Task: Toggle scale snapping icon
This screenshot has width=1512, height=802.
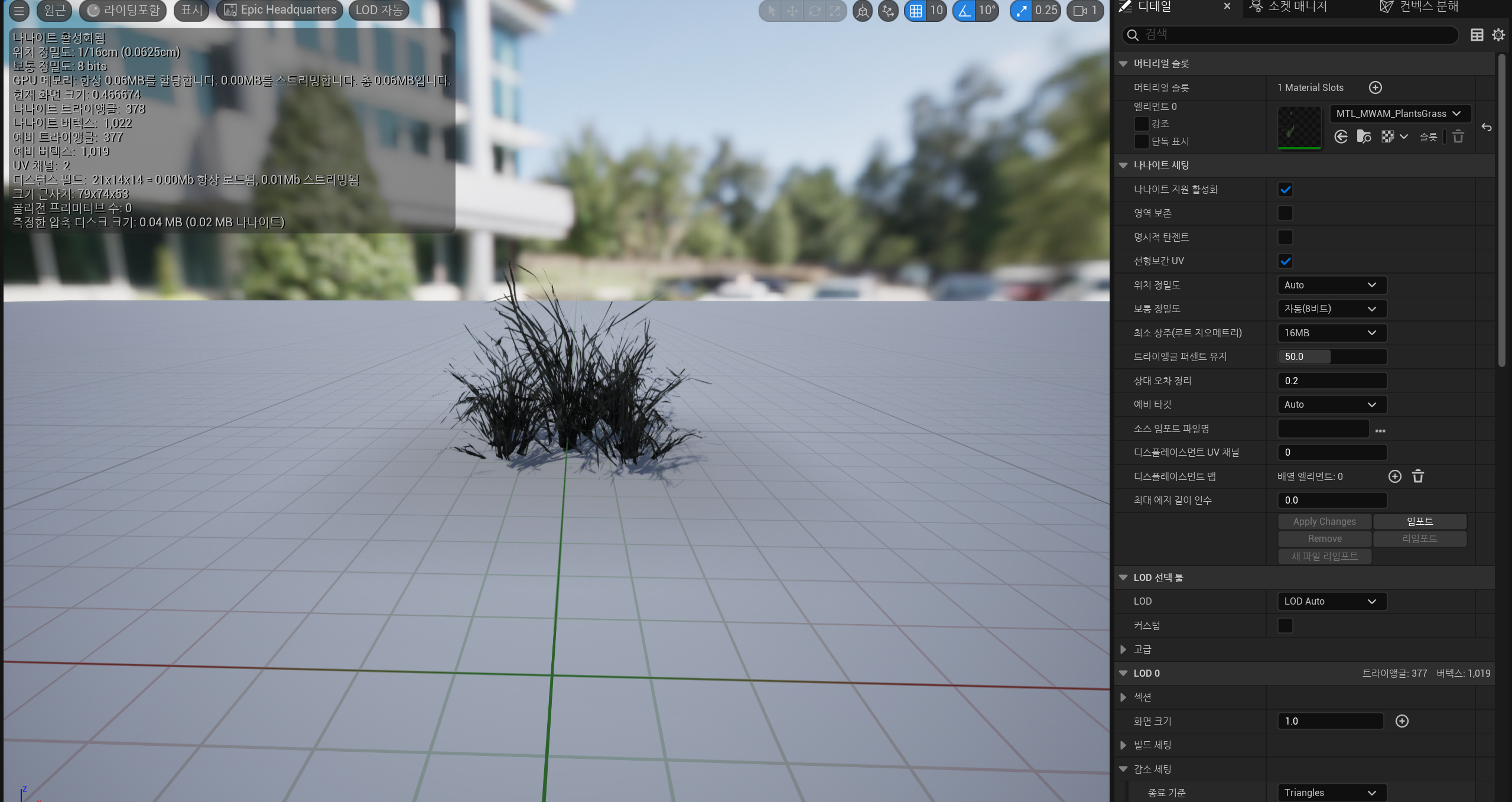Action: pos(1021,11)
